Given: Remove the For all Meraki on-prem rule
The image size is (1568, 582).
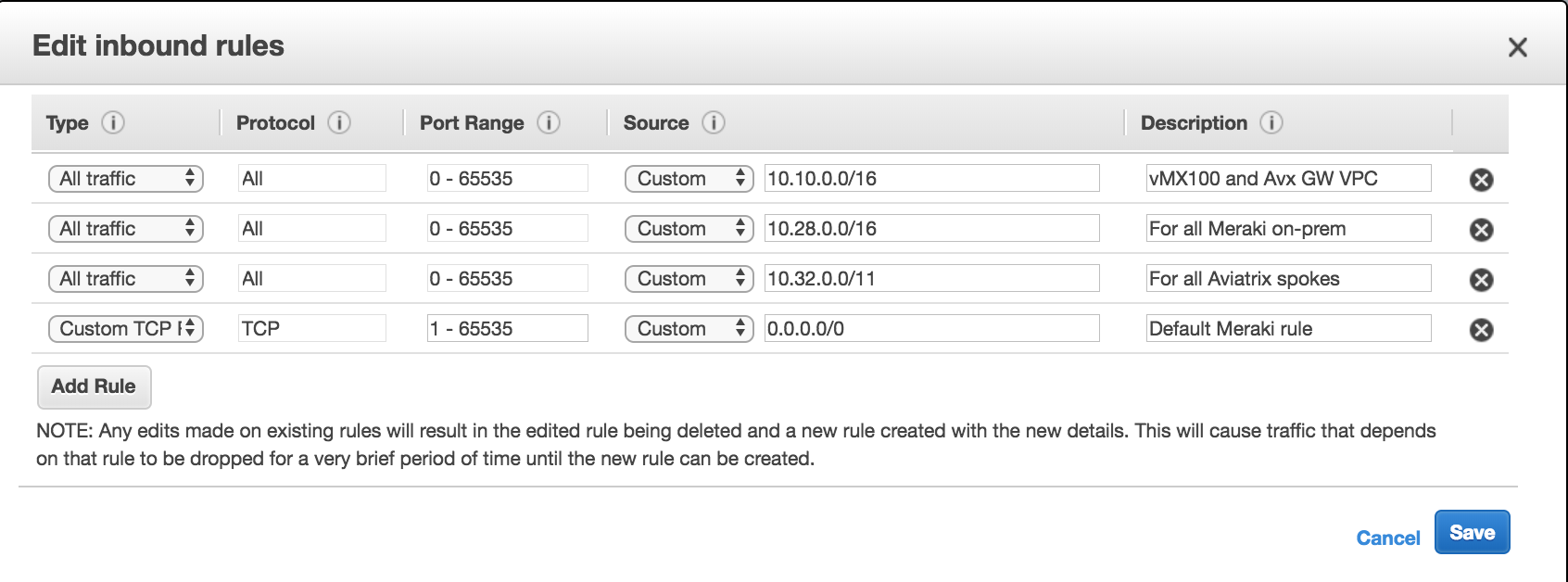Looking at the screenshot, I should pos(1481,230).
